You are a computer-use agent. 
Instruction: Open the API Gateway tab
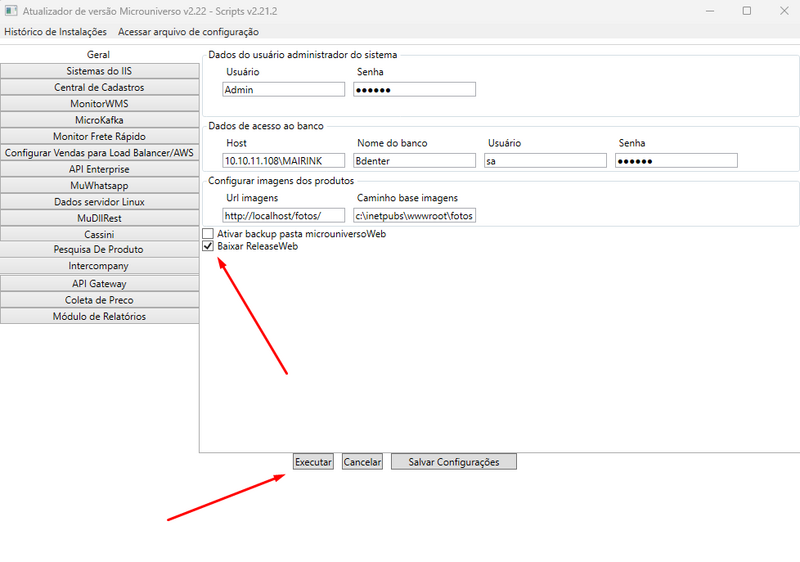(x=99, y=284)
